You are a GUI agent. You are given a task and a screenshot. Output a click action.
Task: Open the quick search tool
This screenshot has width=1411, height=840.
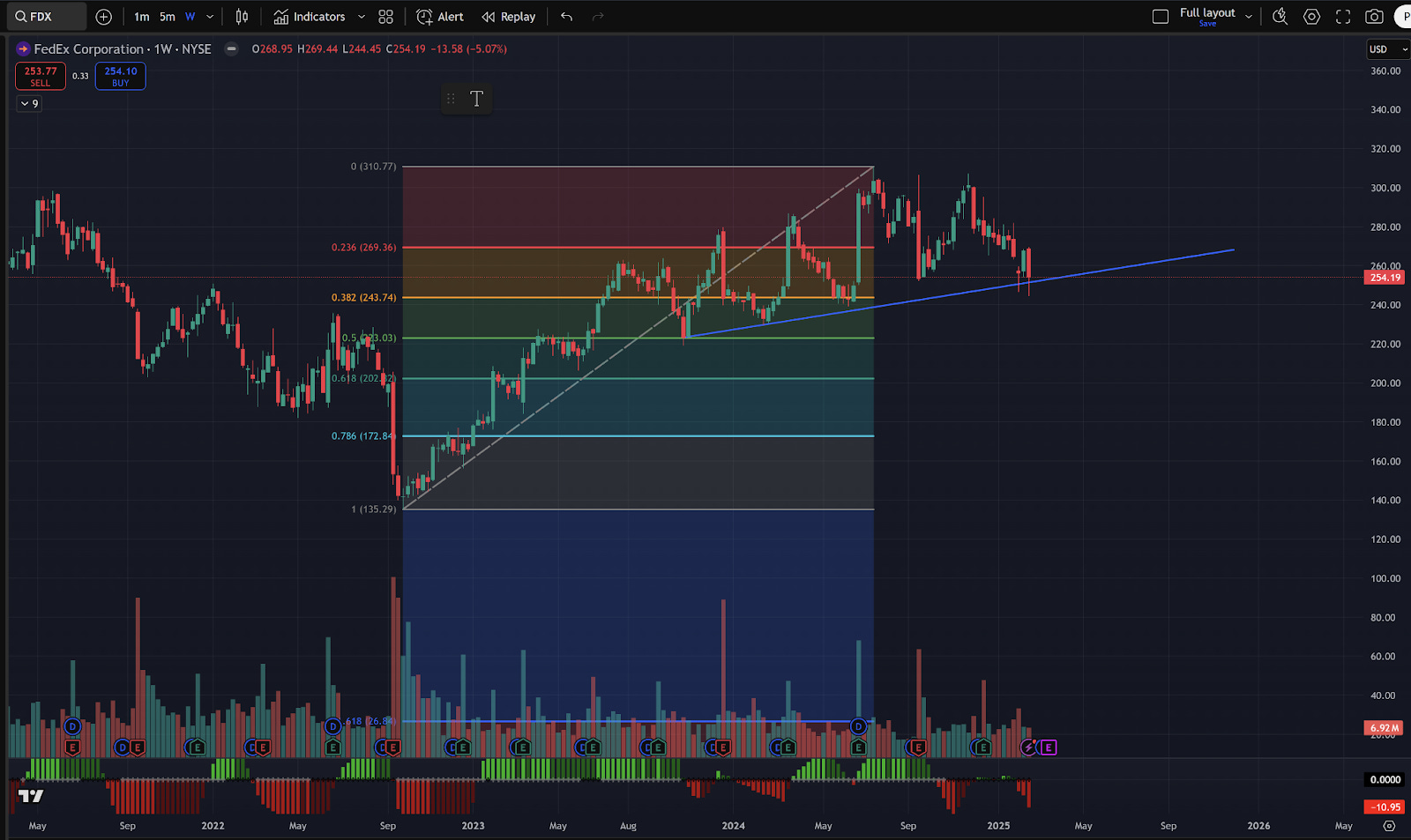pyautogui.click(x=1280, y=17)
